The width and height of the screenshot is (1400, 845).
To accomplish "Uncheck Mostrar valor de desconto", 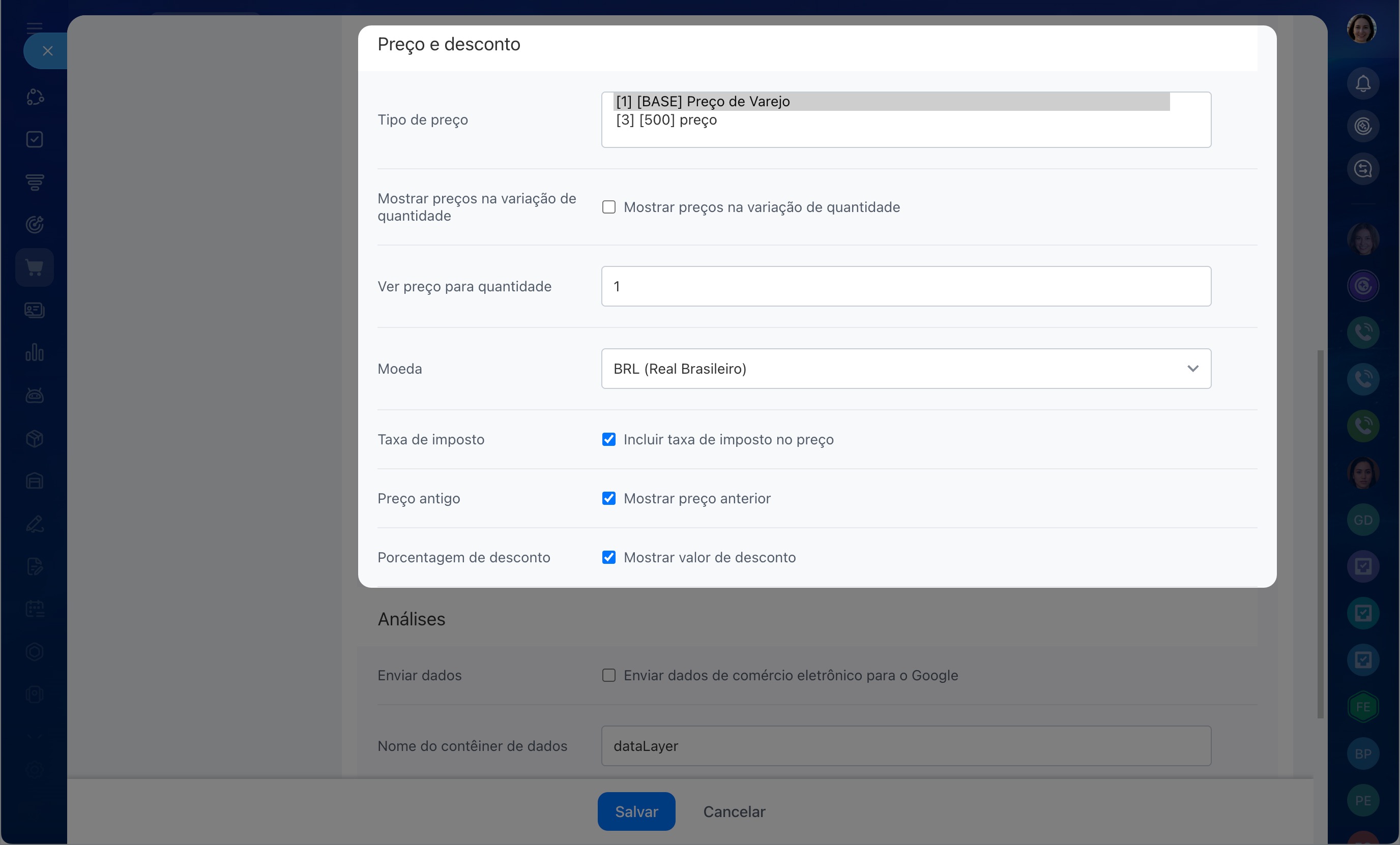I will tap(608, 558).
